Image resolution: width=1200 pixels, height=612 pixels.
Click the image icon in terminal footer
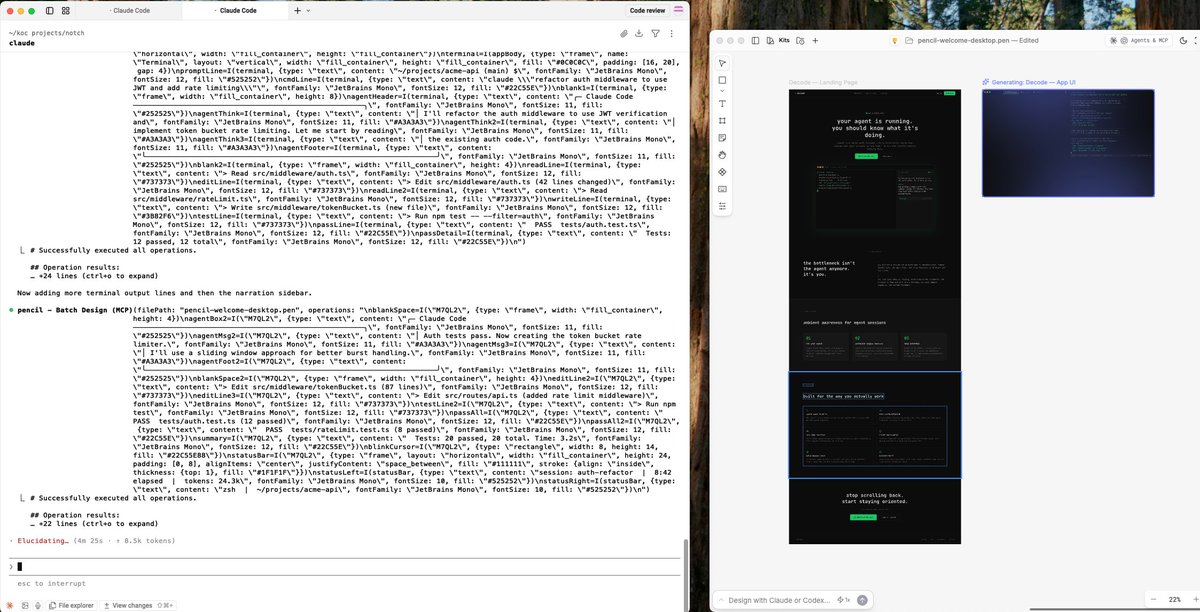tap(25, 605)
